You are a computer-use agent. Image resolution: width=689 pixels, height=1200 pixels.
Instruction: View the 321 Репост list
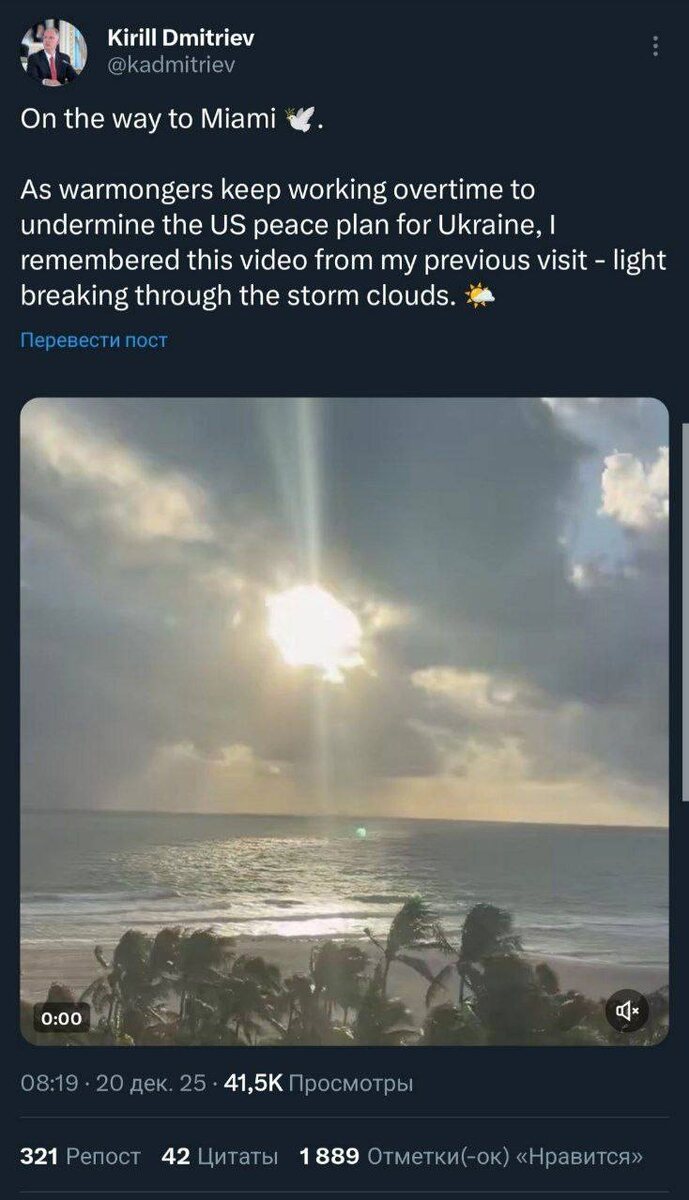click(x=80, y=1156)
